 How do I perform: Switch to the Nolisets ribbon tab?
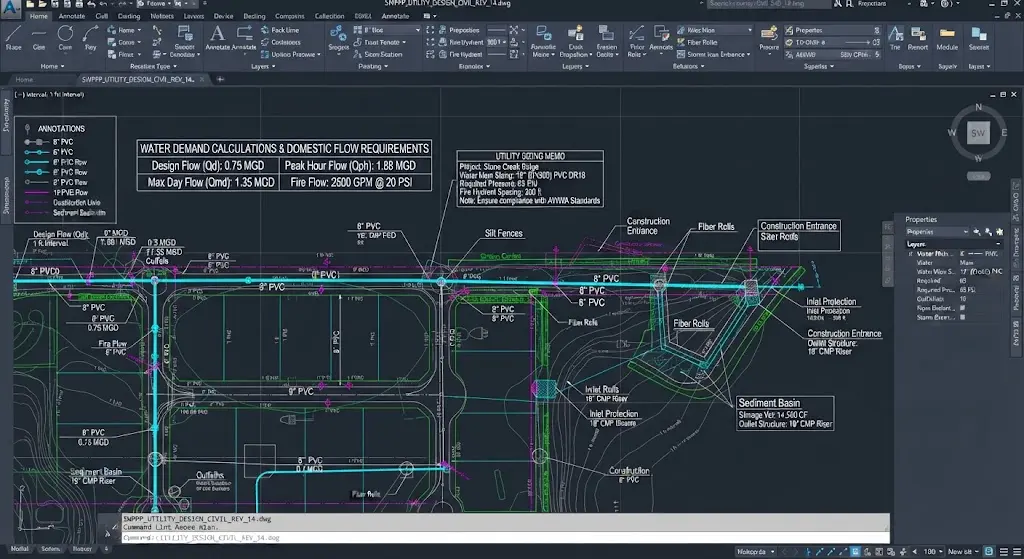[162, 16]
